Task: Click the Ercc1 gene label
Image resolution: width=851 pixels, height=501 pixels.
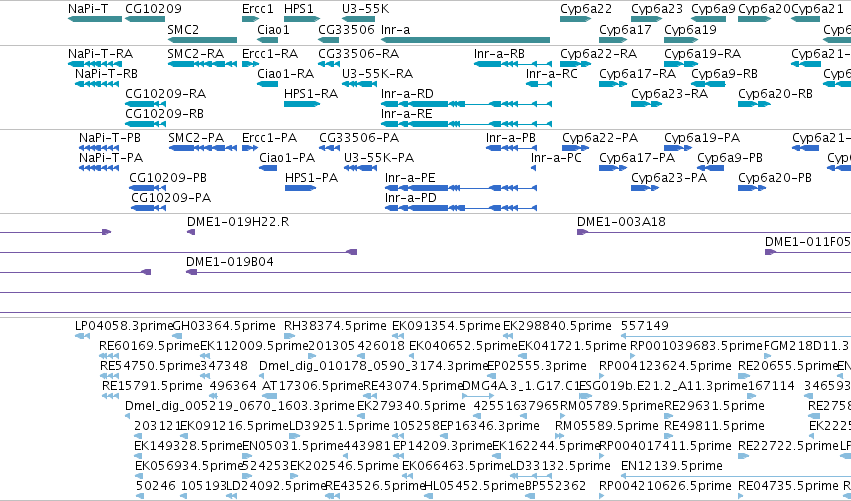Action: pos(258,9)
